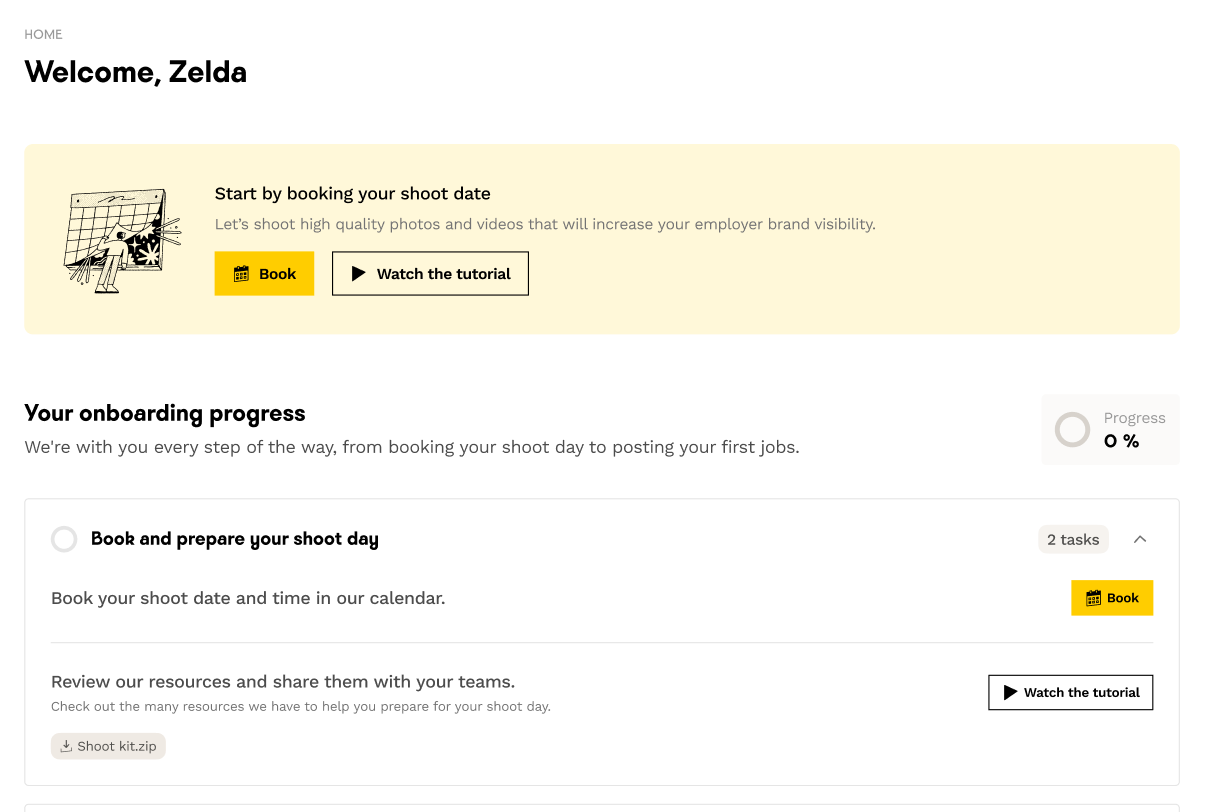Click the "Welcome, Zelda" heading
The image size is (1212, 812).
coord(136,72)
